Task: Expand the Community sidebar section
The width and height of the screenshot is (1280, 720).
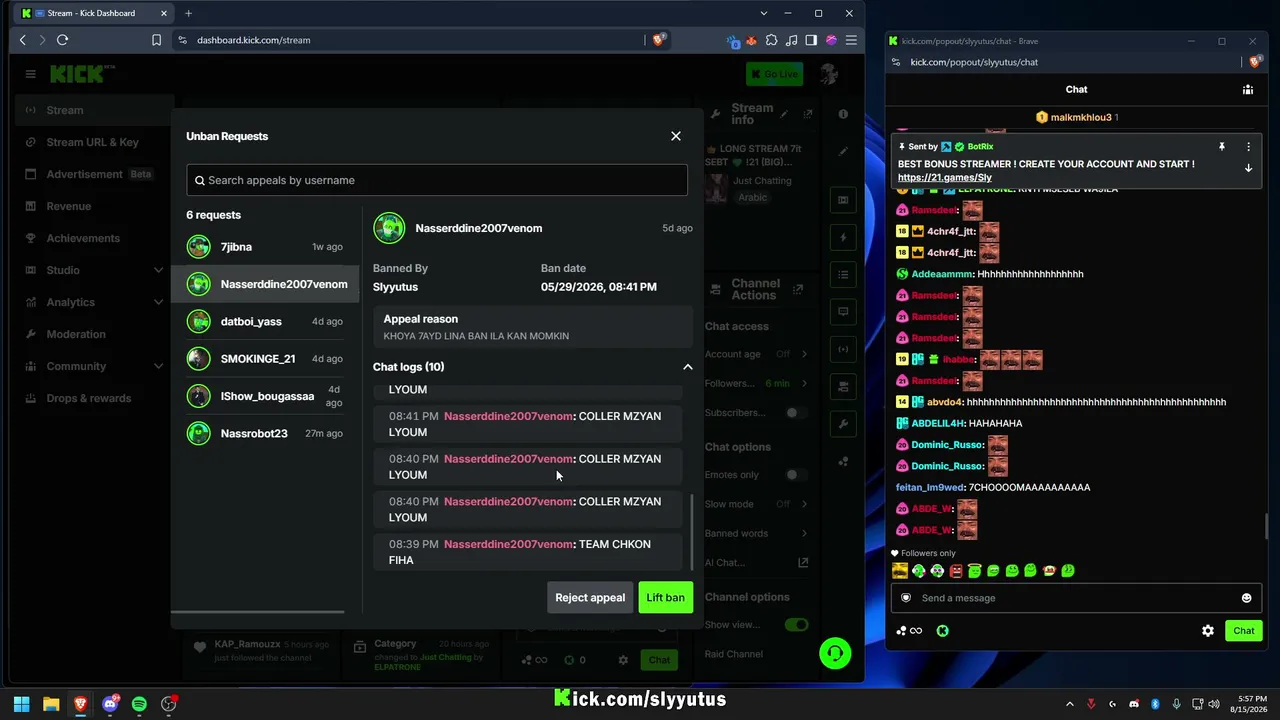Action: pos(95,366)
